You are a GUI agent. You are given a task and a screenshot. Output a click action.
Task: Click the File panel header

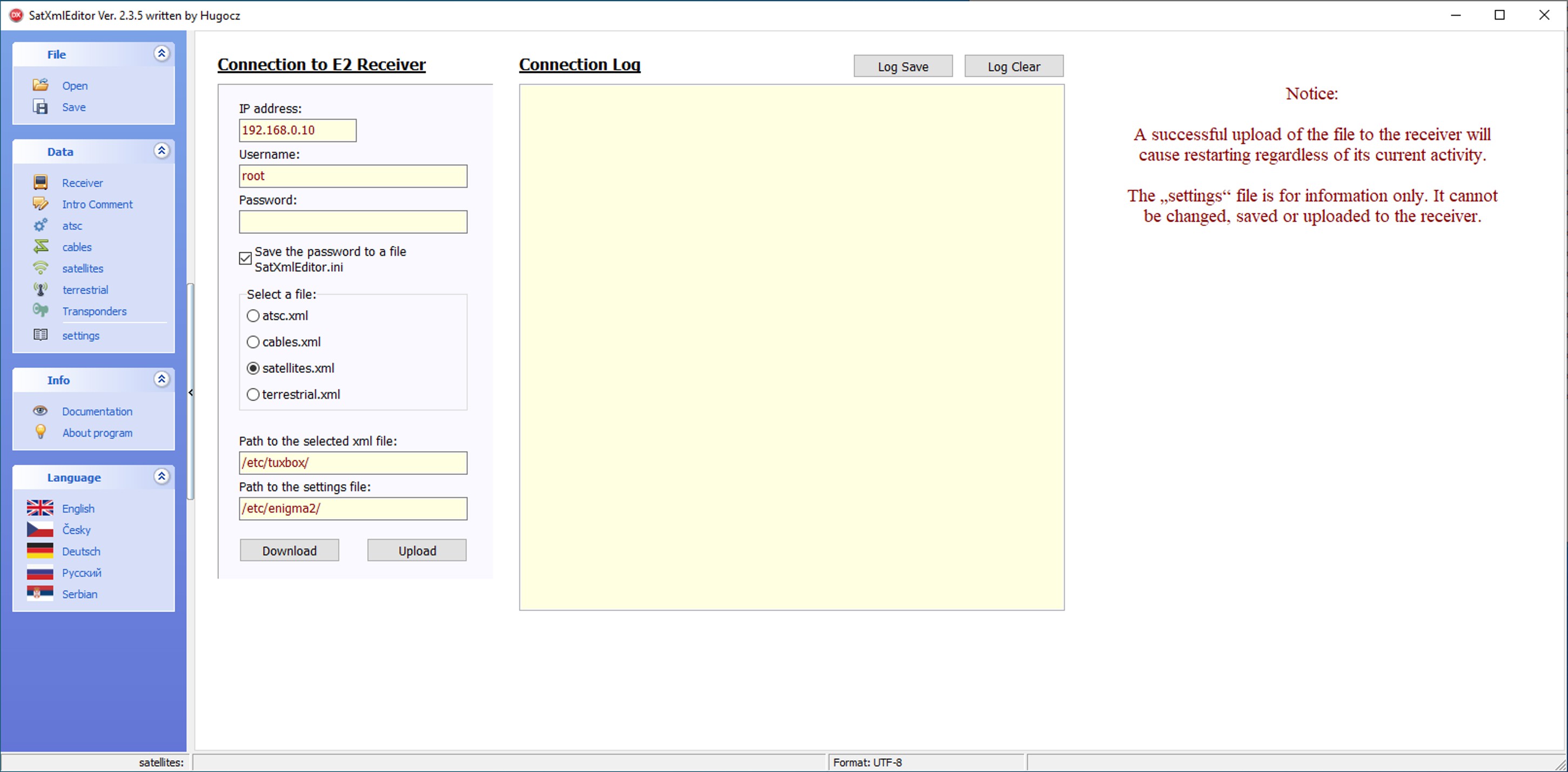(93, 54)
